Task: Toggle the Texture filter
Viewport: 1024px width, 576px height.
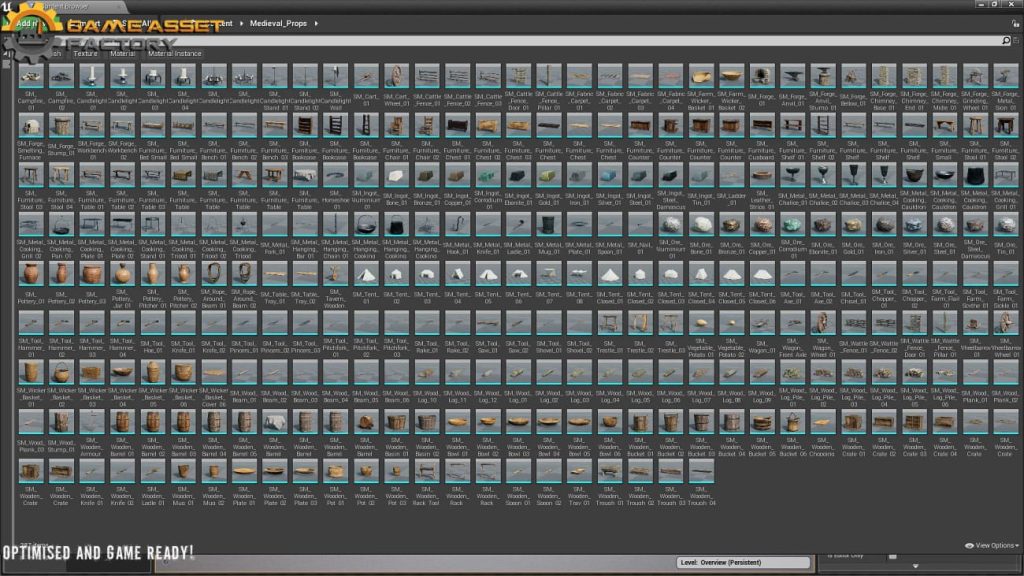Action: 85,54
